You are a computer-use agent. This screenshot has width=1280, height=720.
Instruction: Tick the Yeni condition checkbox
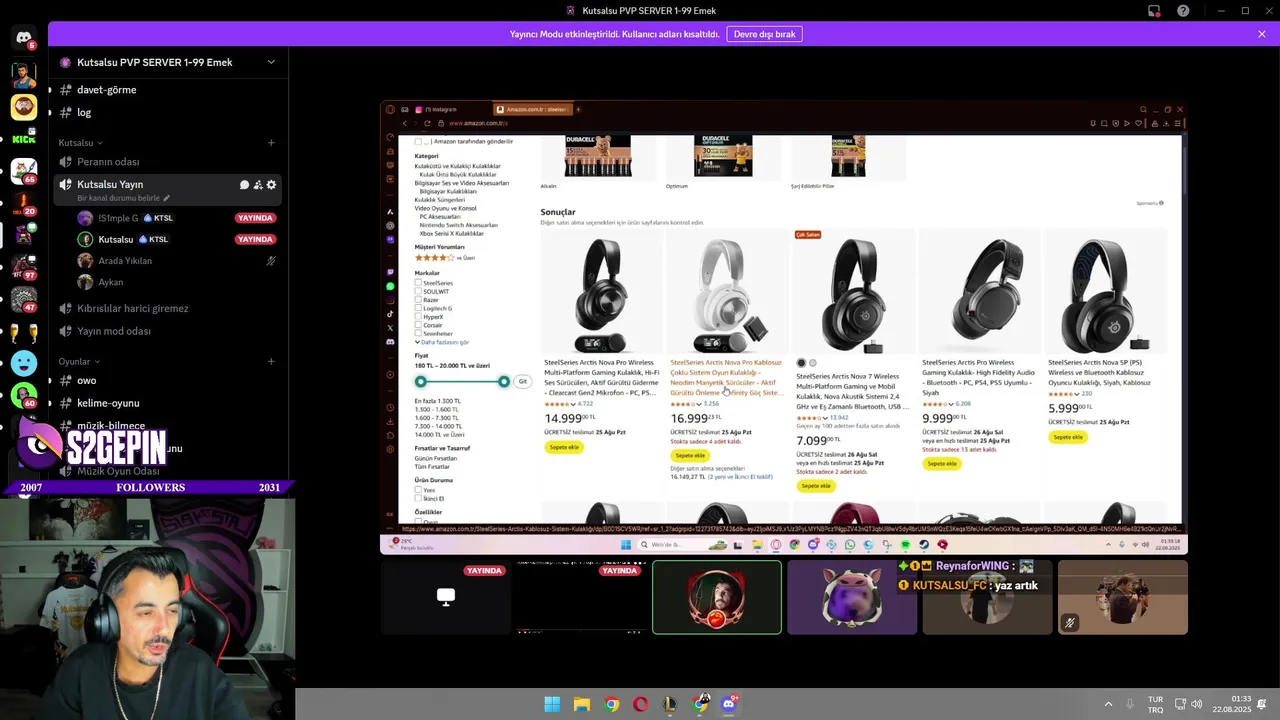pyautogui.click(x=418, y=490)
